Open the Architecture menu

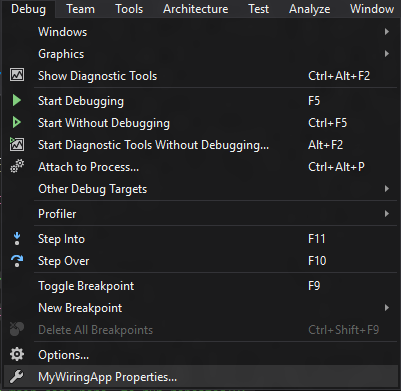pyautogui.click(x=196, y=9)
